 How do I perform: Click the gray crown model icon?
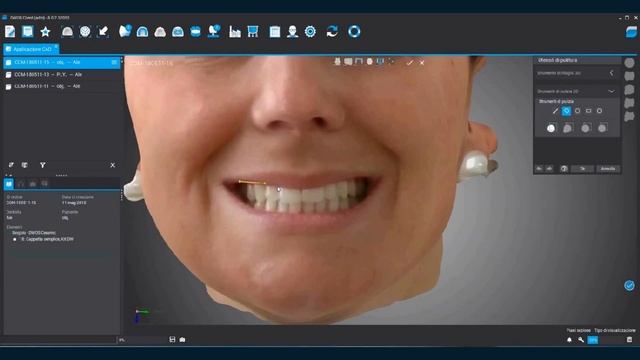pos(160,32)
